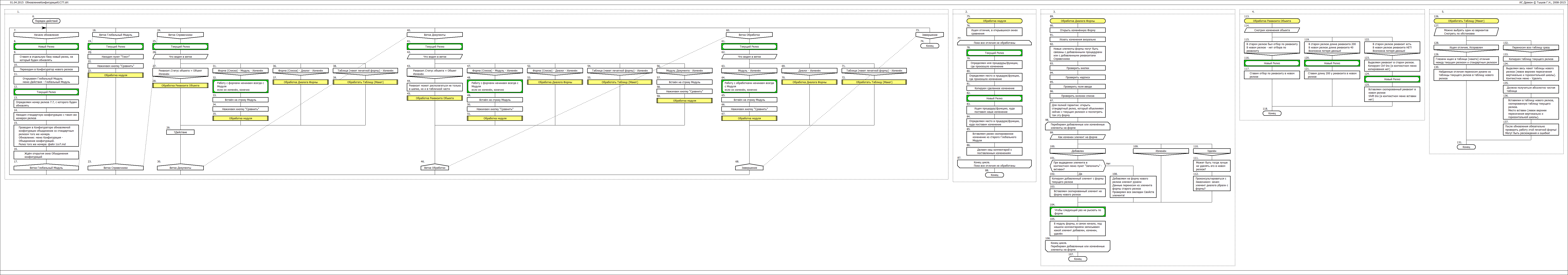Select the top 'Ветка Обработки' branch header

click(749, 35)
